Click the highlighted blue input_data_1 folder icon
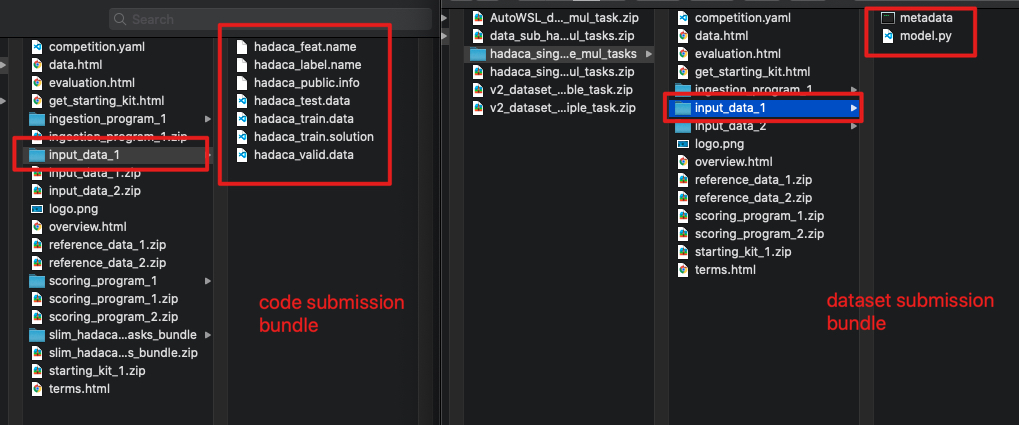 point(683,108)
